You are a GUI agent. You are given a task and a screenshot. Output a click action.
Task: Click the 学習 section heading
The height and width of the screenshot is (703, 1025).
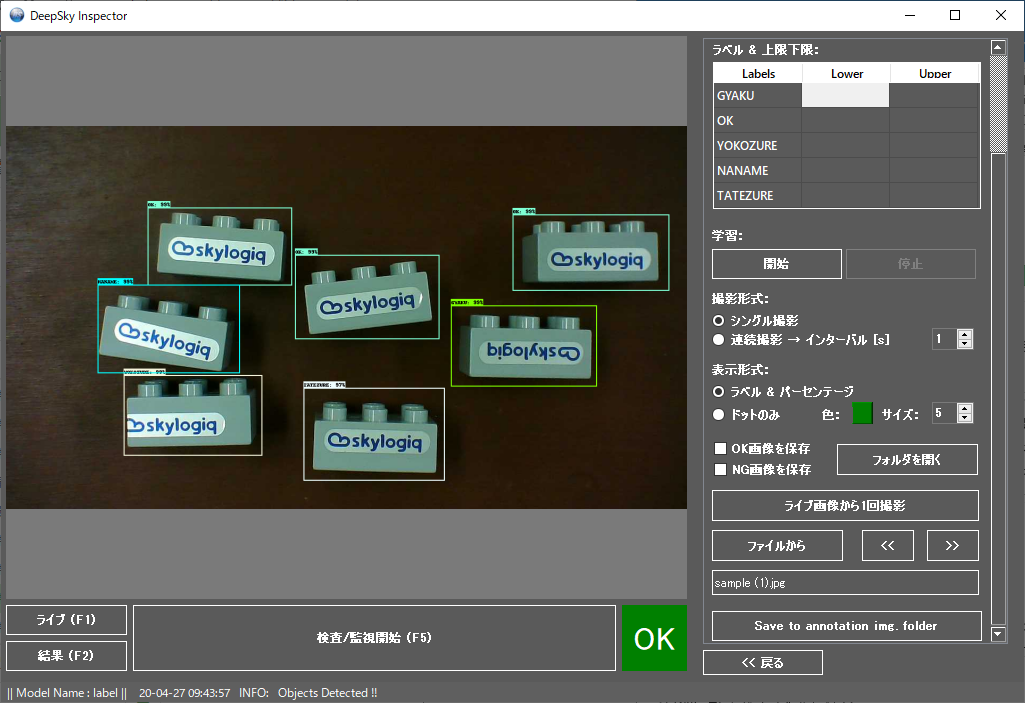(x=727, y=235)
